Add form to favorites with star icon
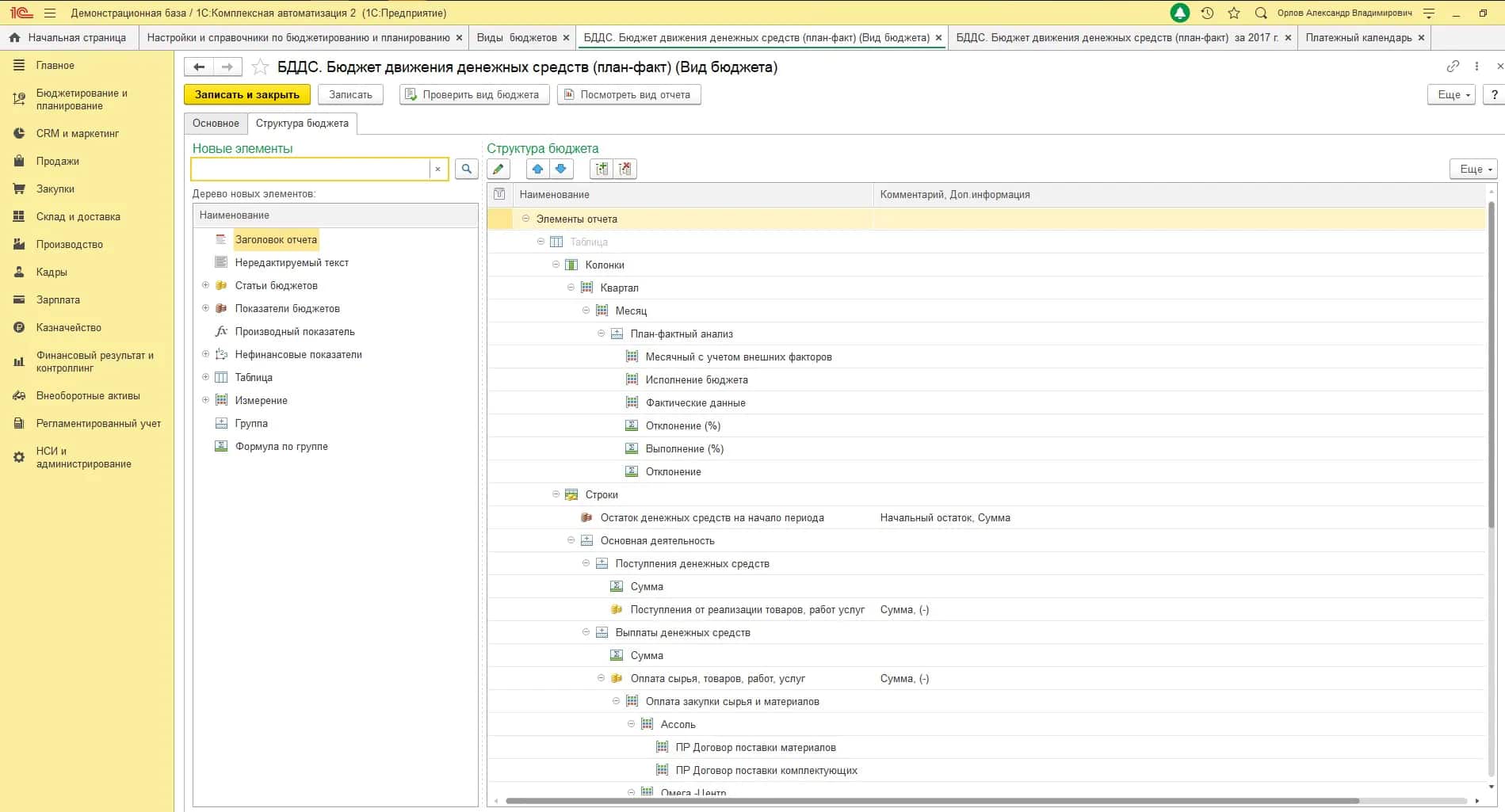The image size is (1505, 812). coord(260,67)
